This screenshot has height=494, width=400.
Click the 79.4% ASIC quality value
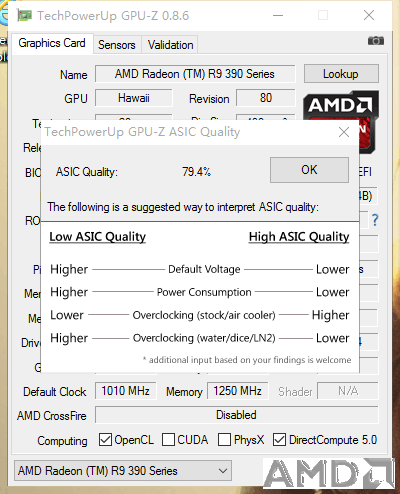click(196, 172)
